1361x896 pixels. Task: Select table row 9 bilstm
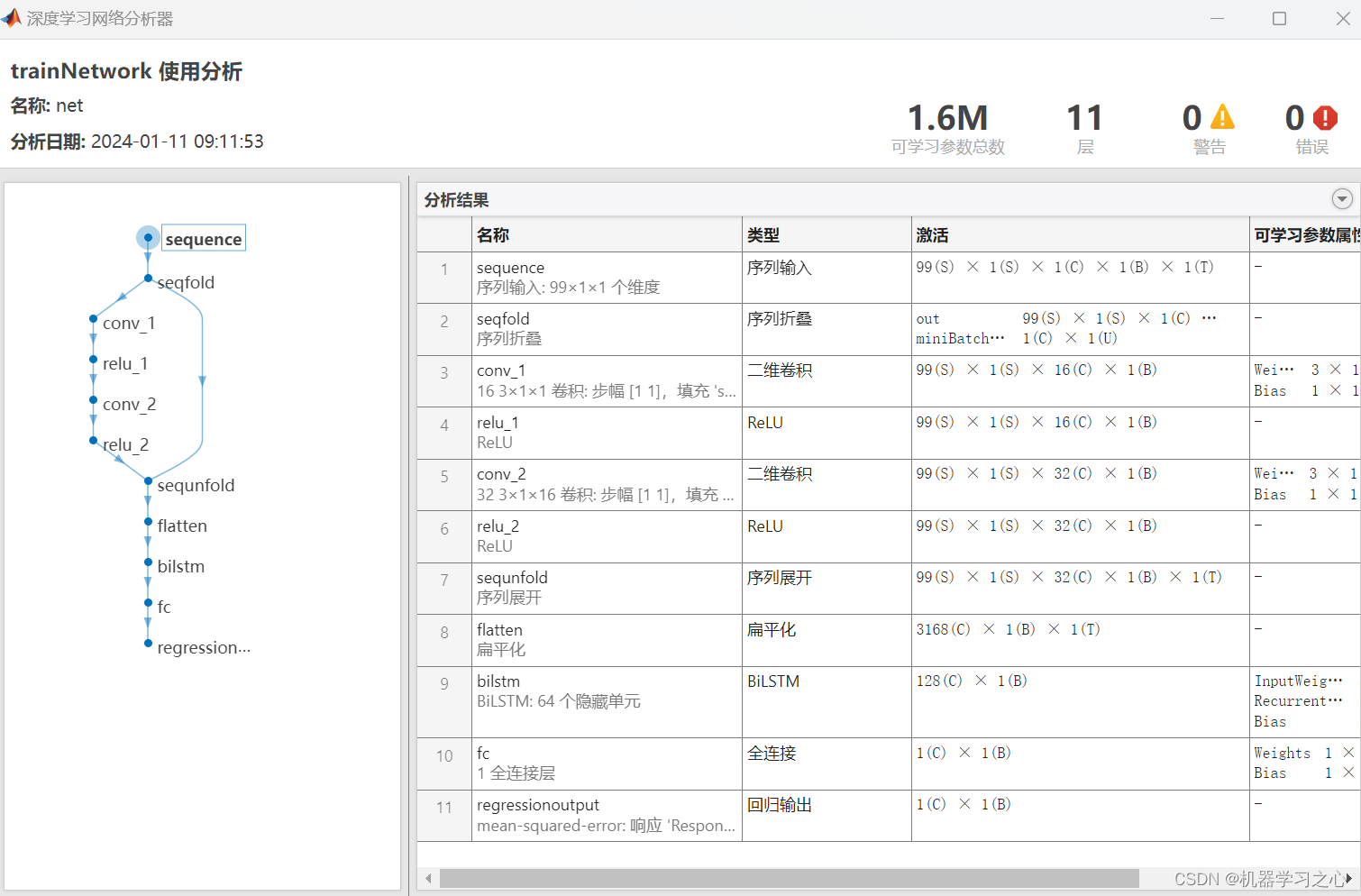click(x=889, y=702)
